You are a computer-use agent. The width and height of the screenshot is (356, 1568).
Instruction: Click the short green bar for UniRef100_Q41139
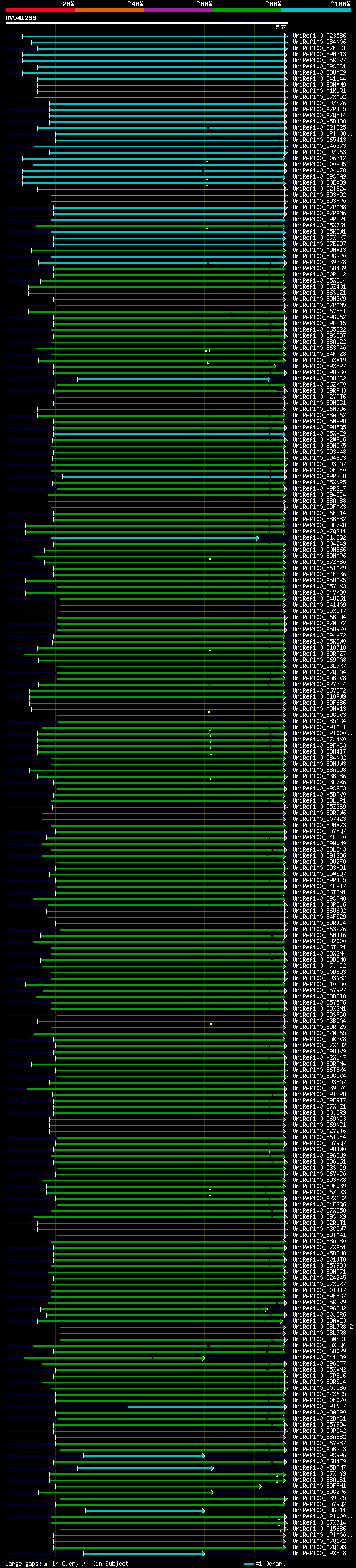pos(115,1358)
